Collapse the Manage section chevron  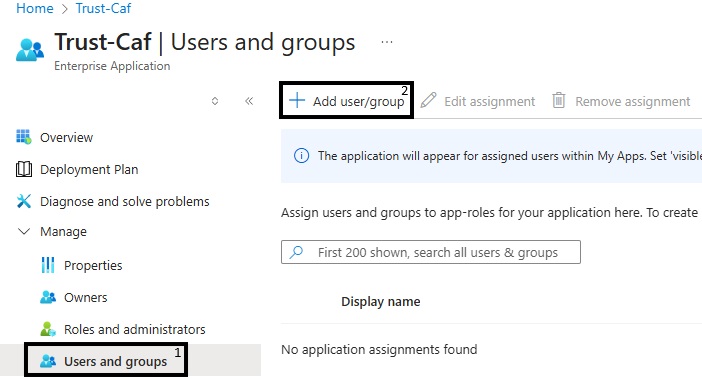(23, 231)
